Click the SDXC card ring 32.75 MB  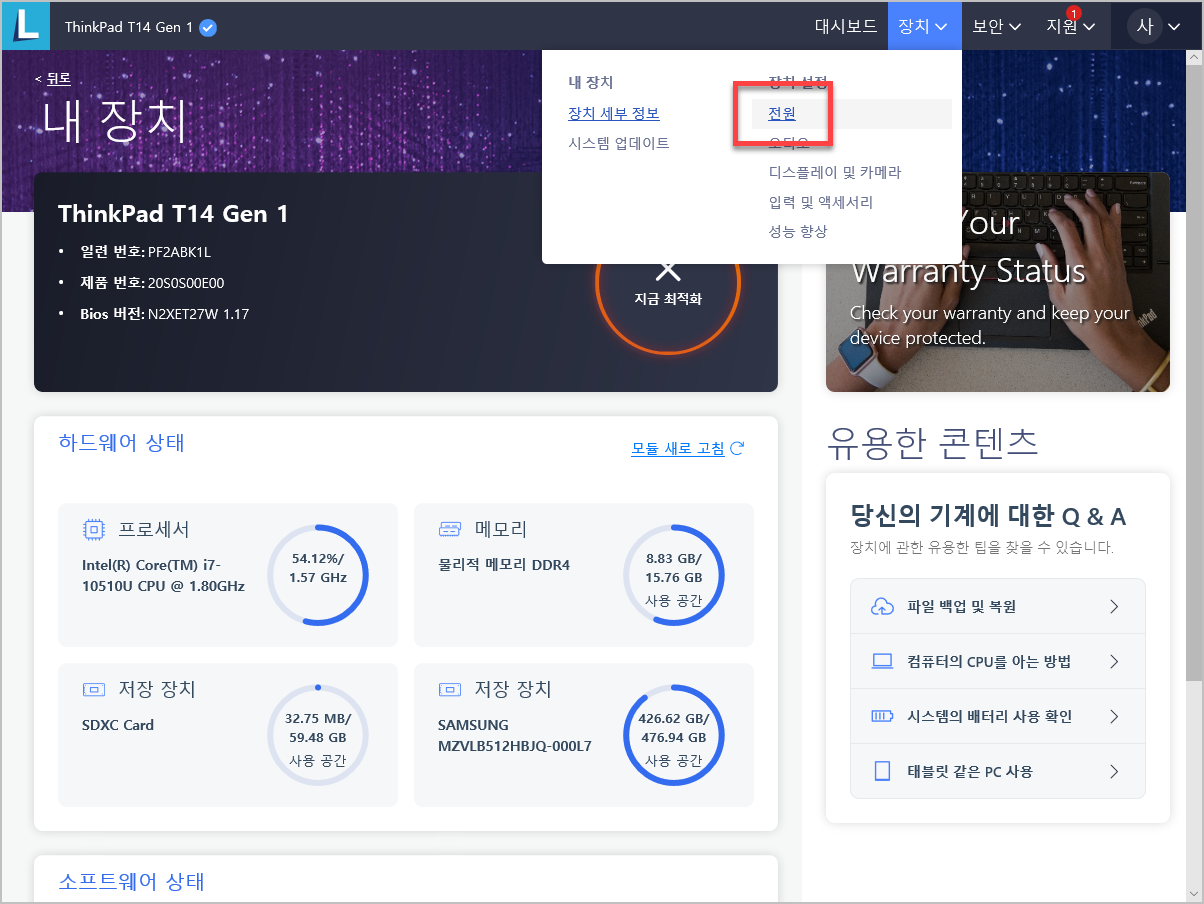318,735
